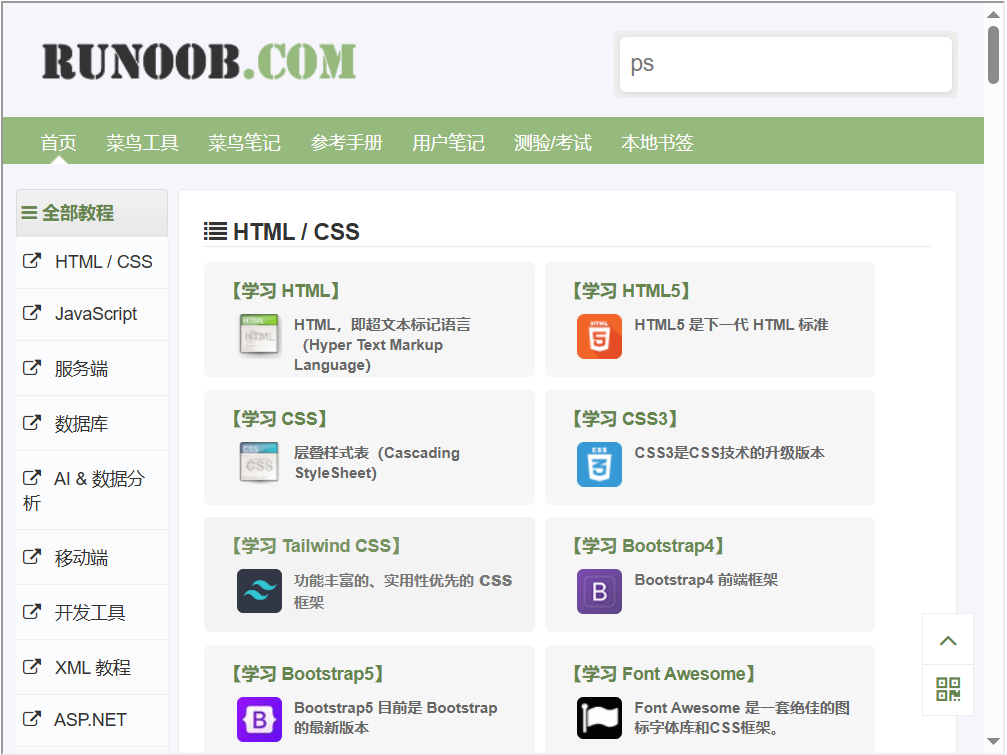Open the 【学习 Font Awesome】 link
Screen dimensions: 1007x755
pos(664,673)
